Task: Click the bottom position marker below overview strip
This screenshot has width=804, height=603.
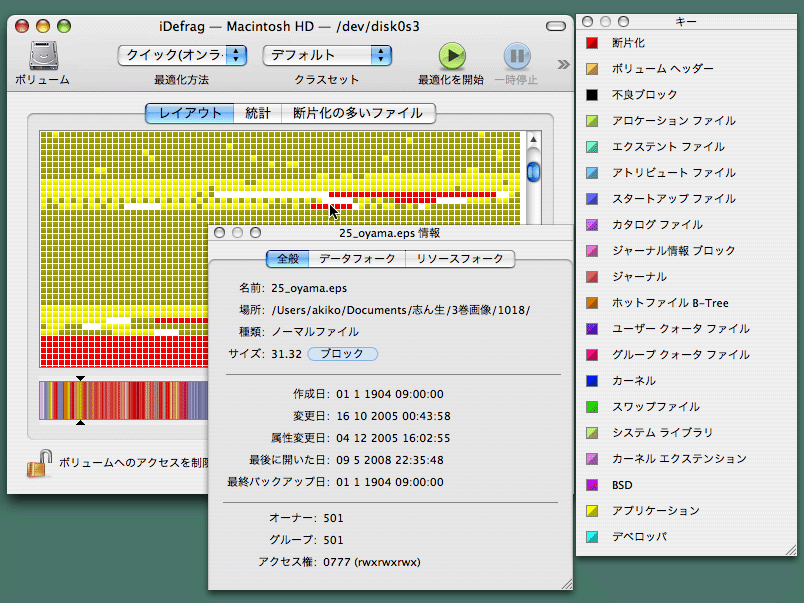Action: [x=81, y=423]
